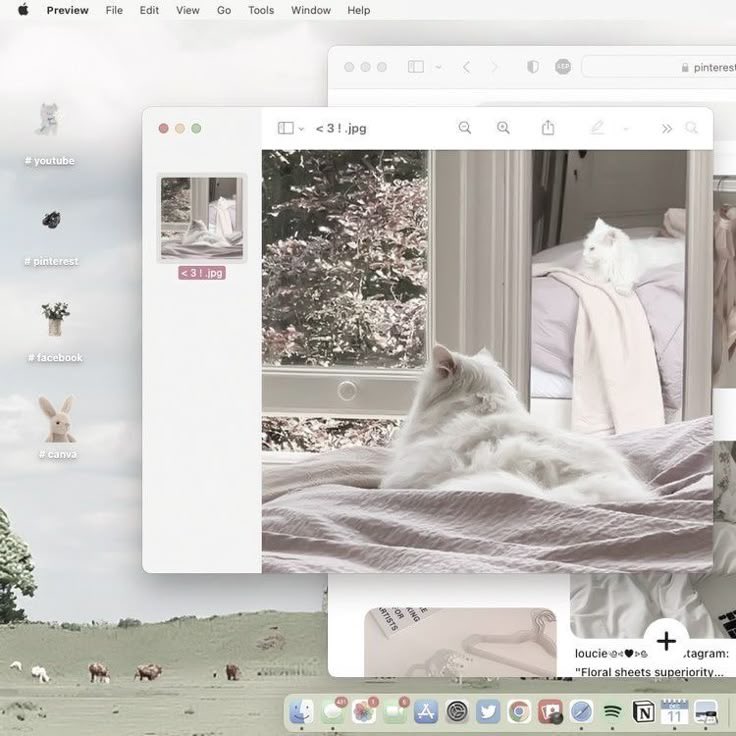
Task: Open the Preview application menu
Action: (68, 10)
